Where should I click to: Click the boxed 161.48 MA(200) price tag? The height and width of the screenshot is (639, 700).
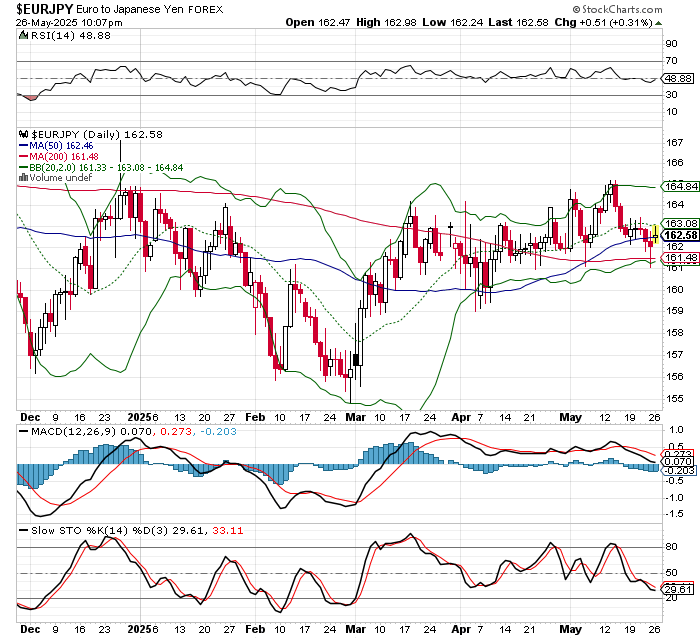pos(681,258)
